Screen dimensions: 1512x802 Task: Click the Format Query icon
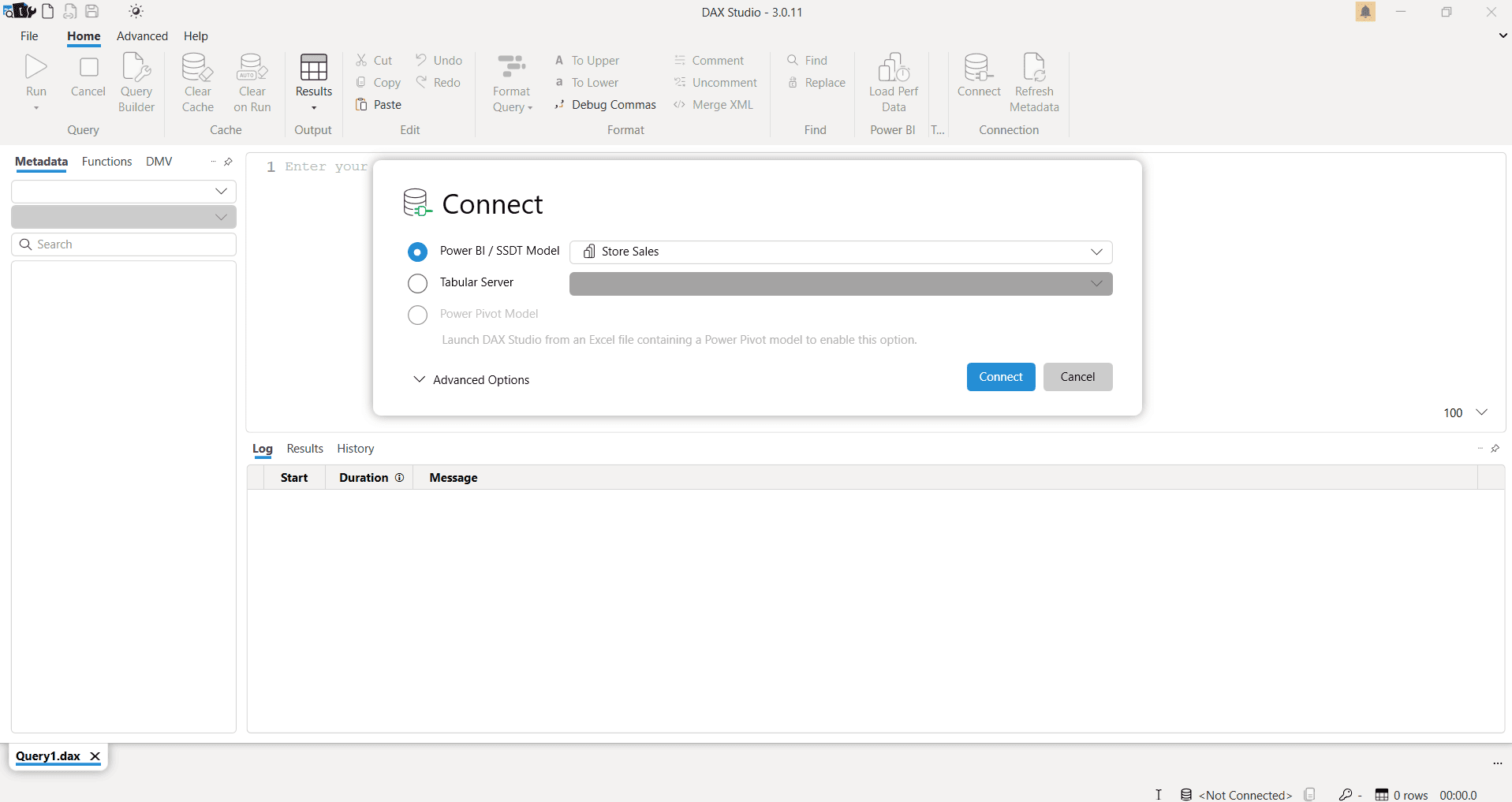[x=512, y=67]
